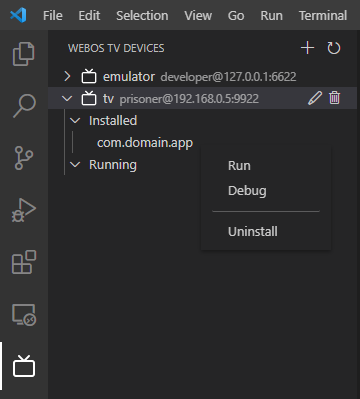Open the File menu

click(53, 15)
